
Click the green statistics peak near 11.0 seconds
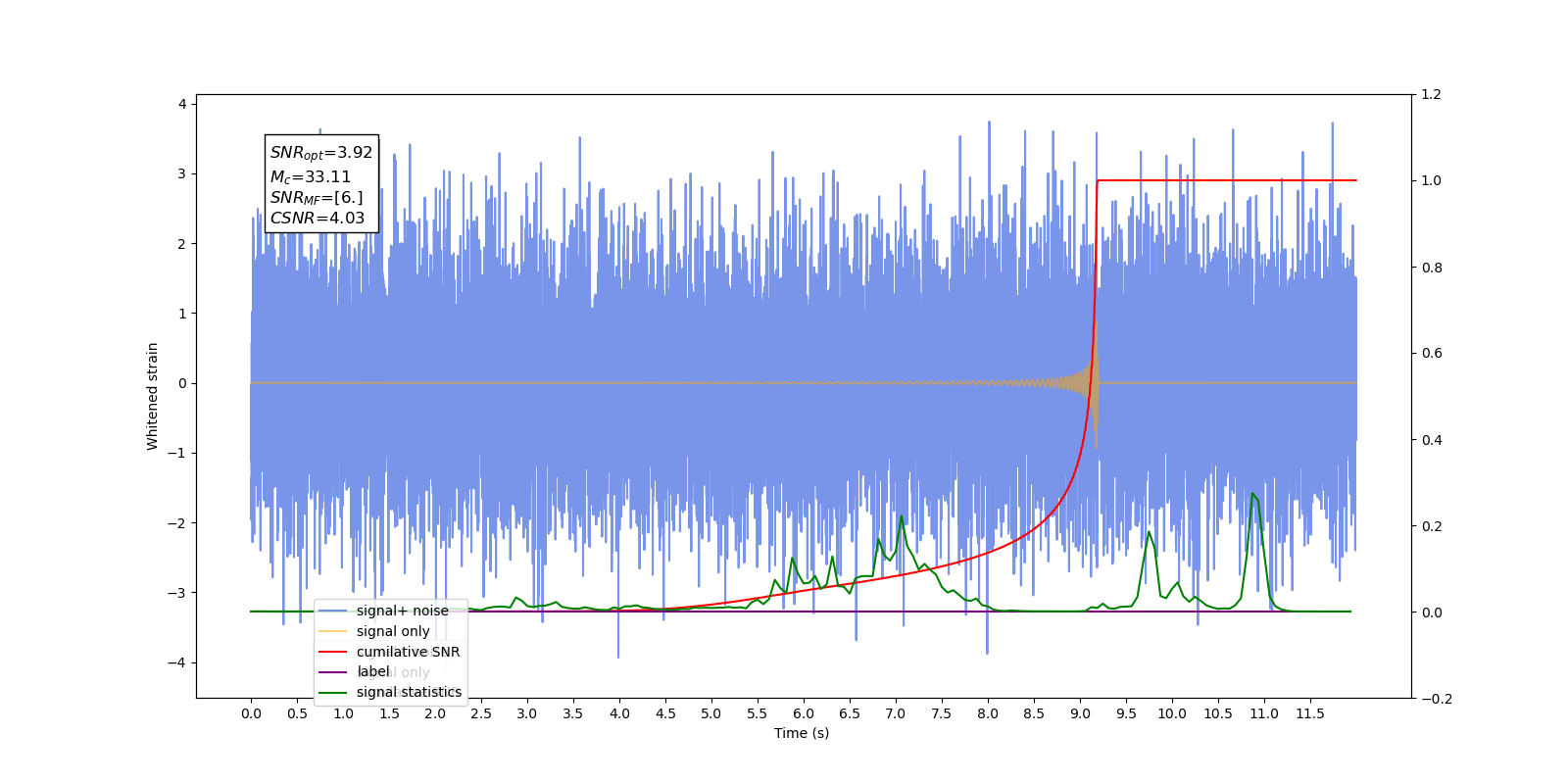[1253, 494]
